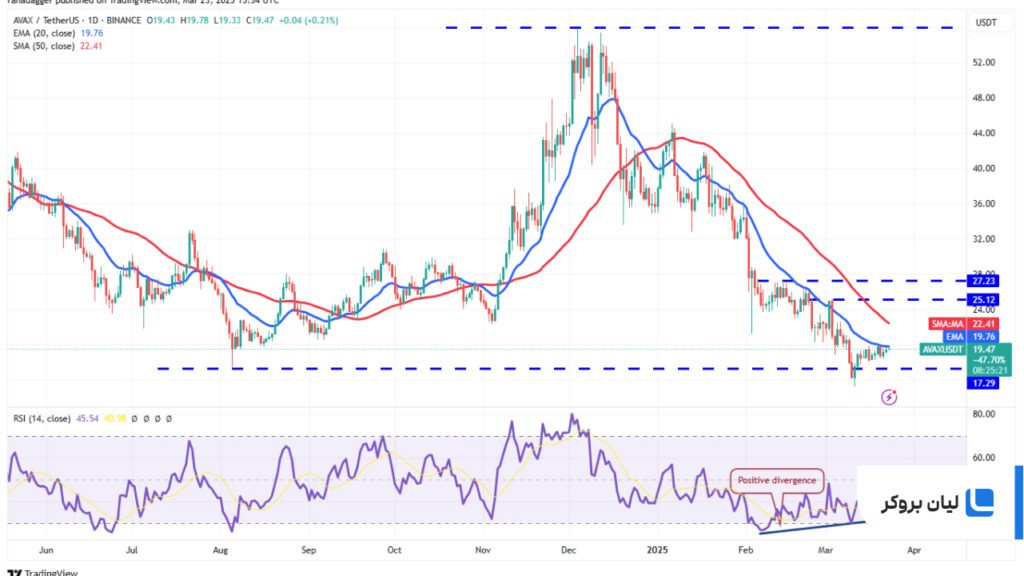Click the Aug label on time axis
Image resolution: width=1024 pixels, height=576 pixels.
tap(221, 551)
